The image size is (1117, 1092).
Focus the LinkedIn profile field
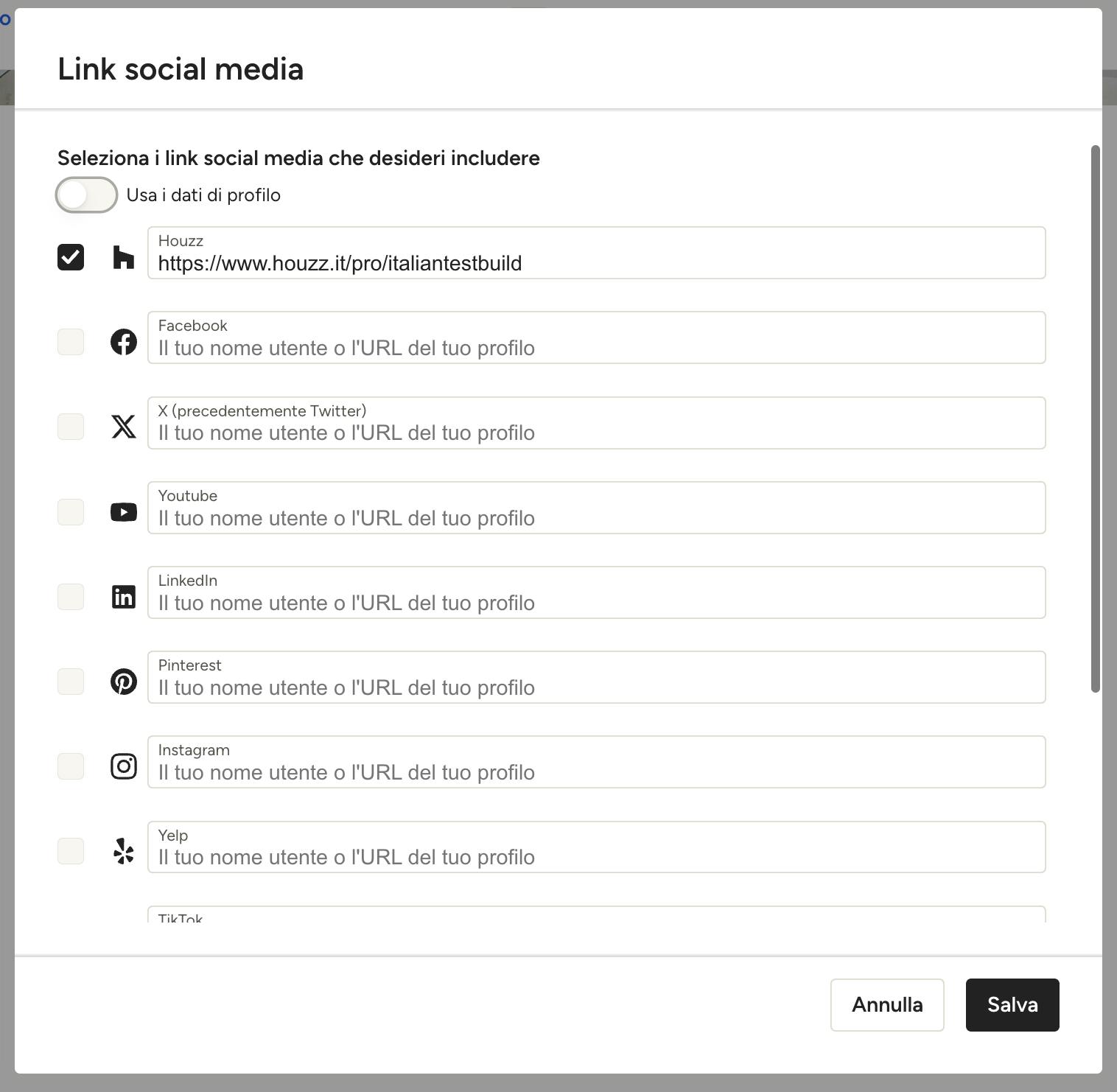coord(597,592)
